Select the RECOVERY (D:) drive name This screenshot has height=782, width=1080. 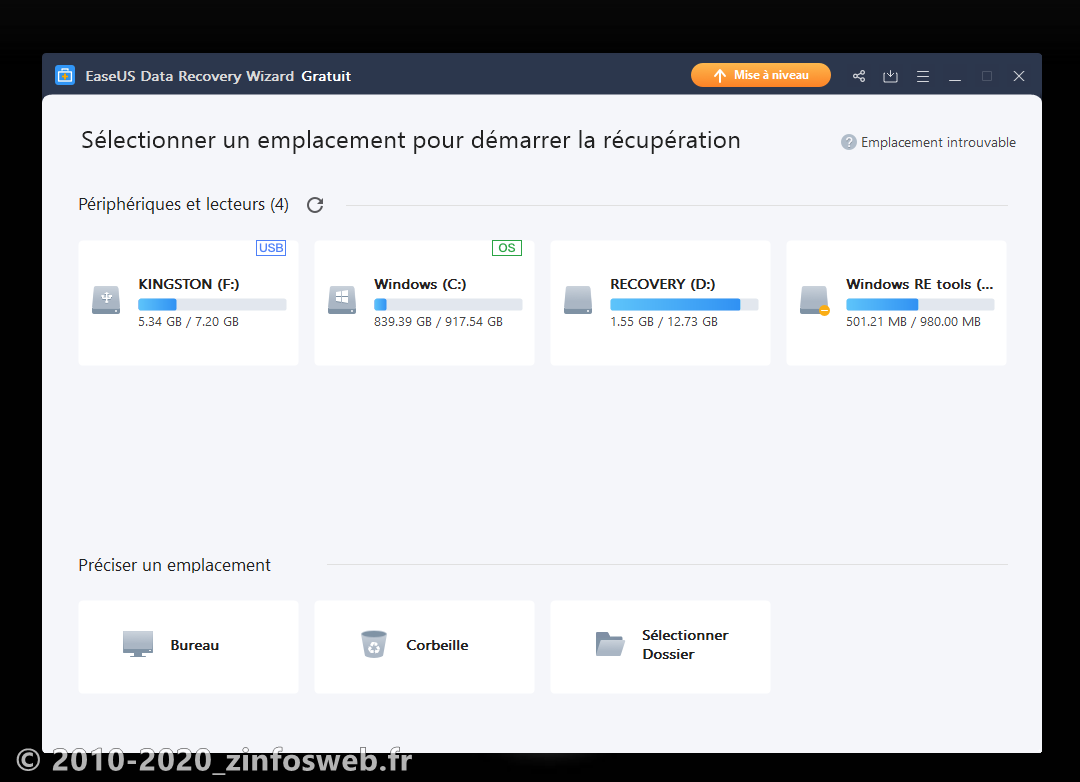click(x=663, y=284)
